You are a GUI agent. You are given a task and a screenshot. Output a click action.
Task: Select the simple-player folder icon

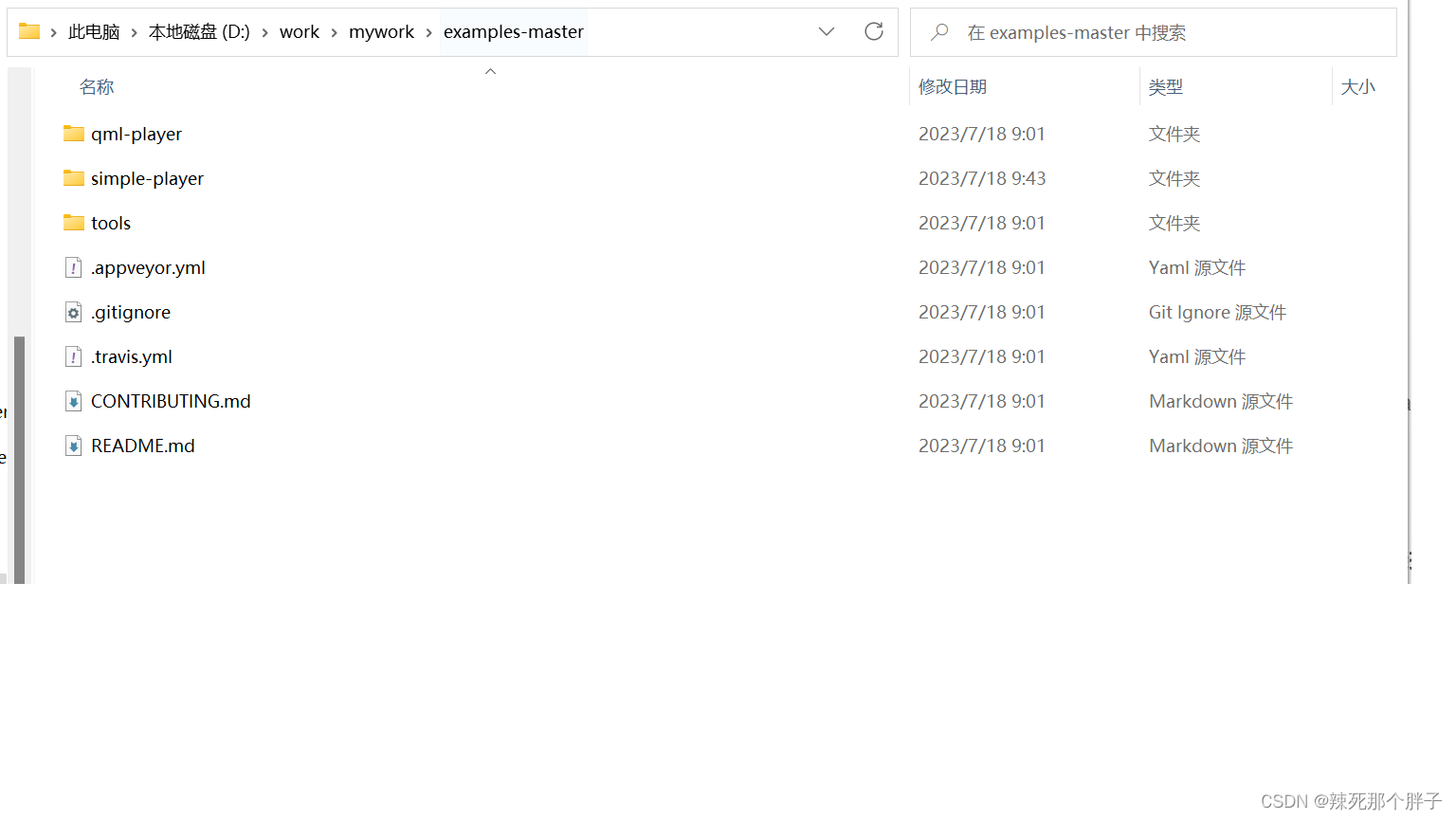click(x=74, y=178)
